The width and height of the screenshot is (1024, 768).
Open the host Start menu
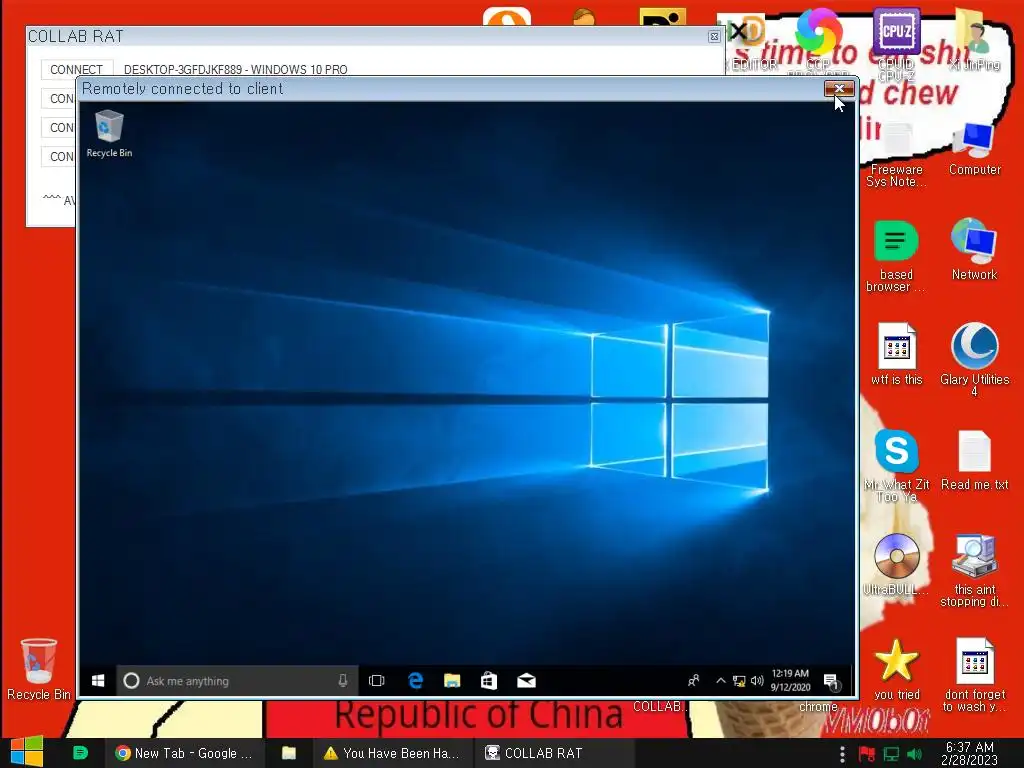coord(27,752)
